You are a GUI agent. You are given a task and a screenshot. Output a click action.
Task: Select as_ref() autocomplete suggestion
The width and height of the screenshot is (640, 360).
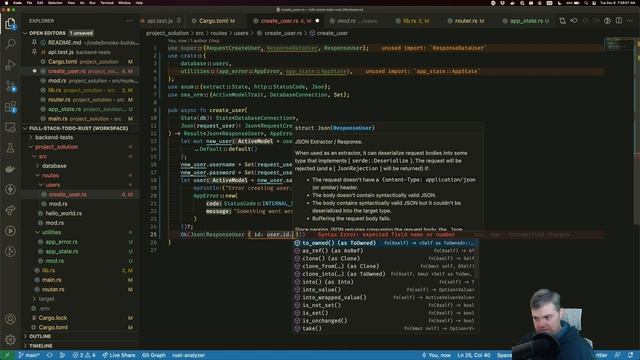385,251
